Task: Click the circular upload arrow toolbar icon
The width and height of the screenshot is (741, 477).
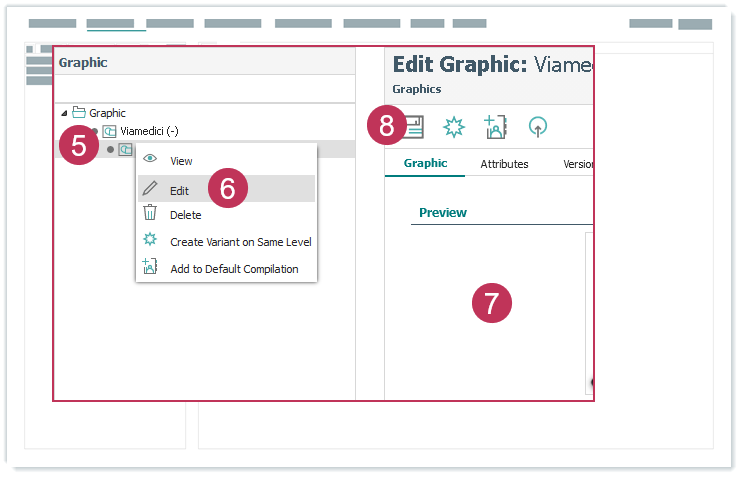Action: [538, 127]
